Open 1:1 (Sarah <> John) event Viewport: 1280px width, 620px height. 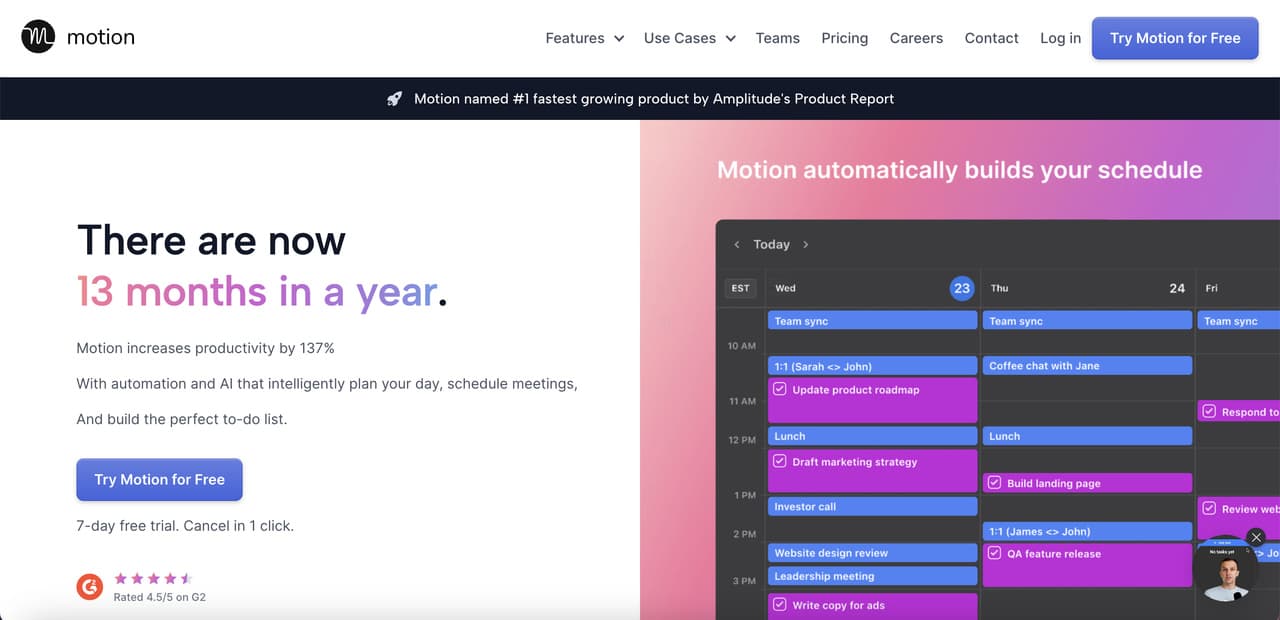873,366
